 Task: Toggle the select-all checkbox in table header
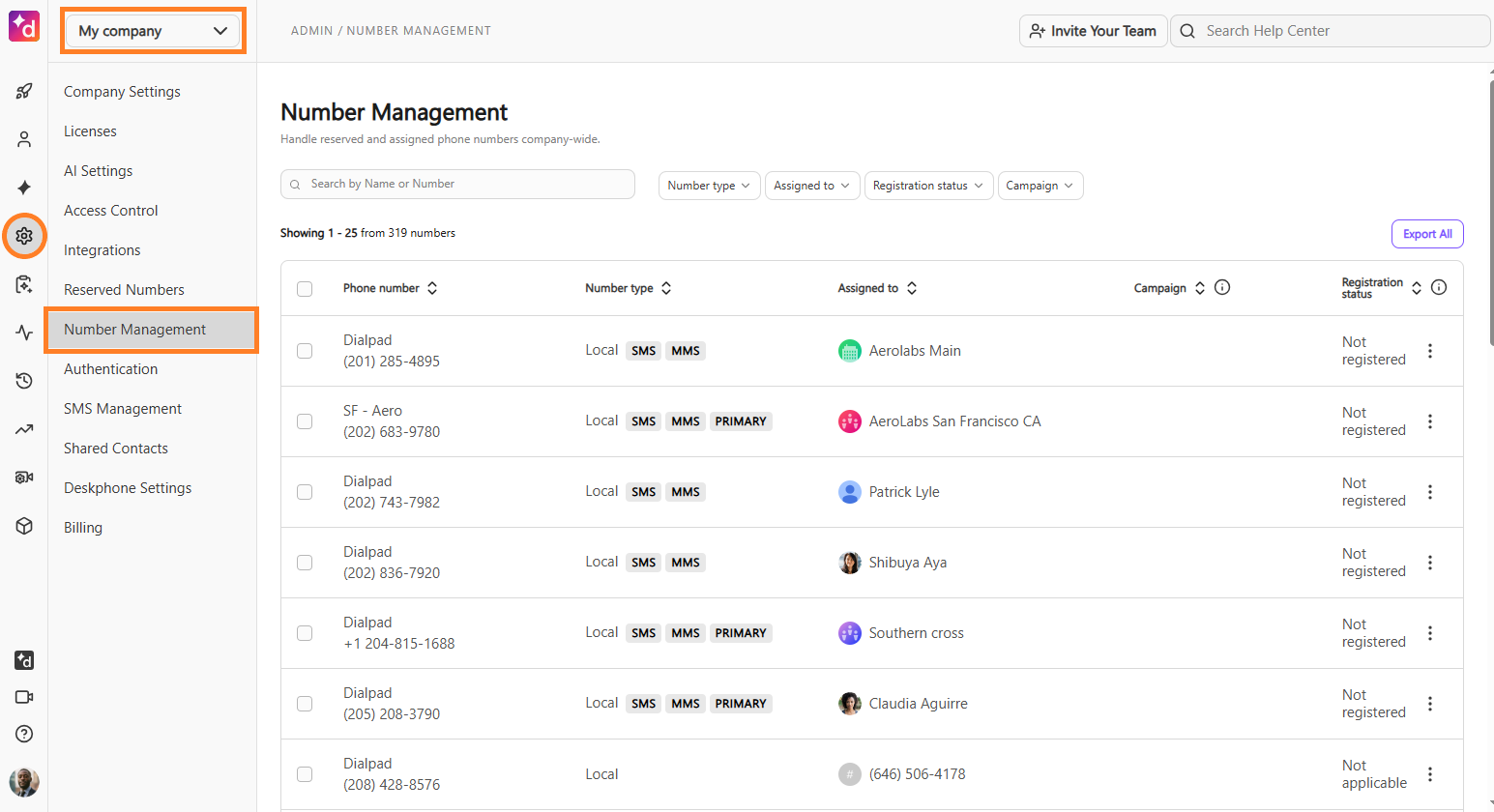305,288
